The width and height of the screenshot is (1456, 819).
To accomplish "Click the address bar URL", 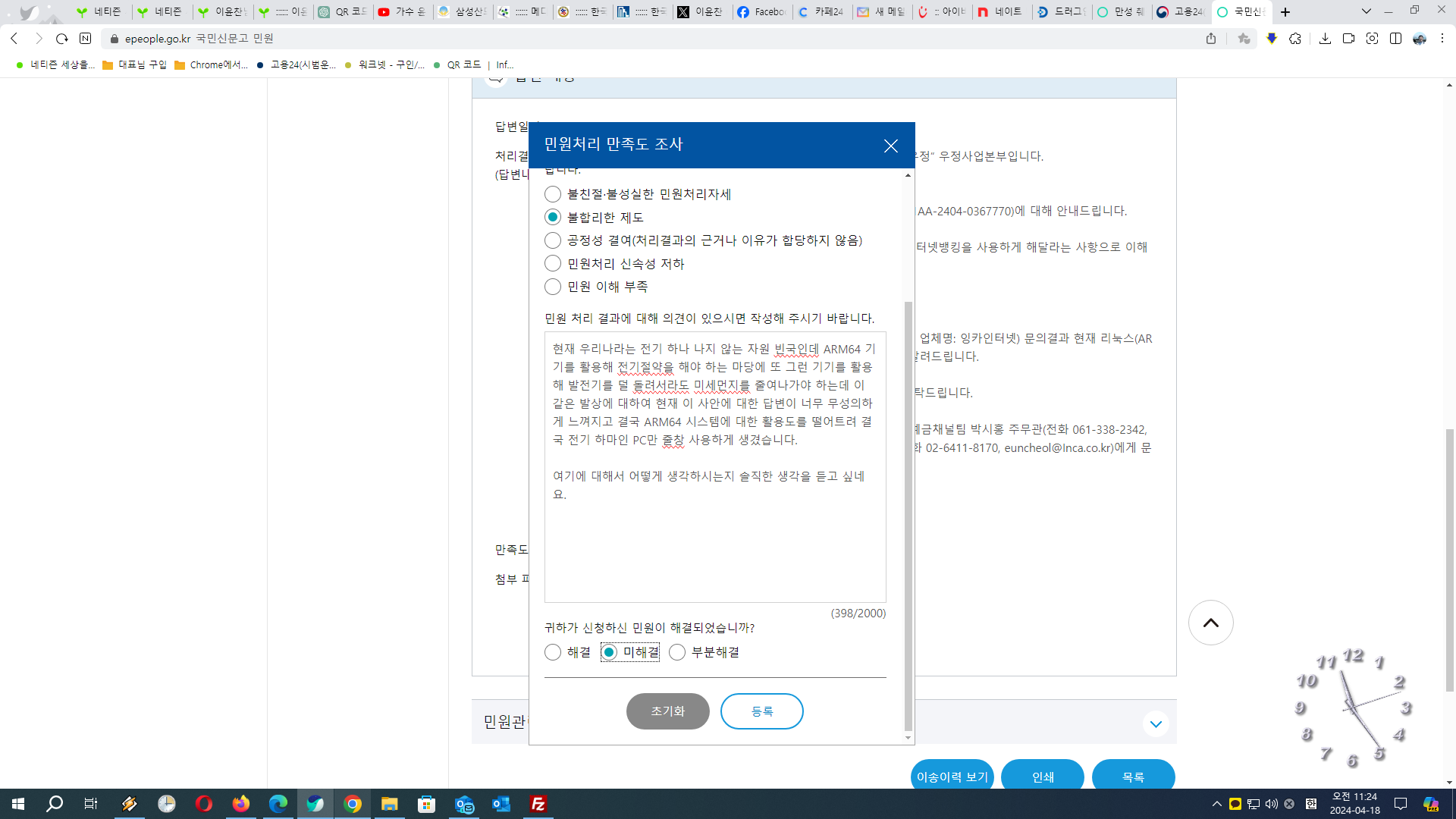I will 199,39.
